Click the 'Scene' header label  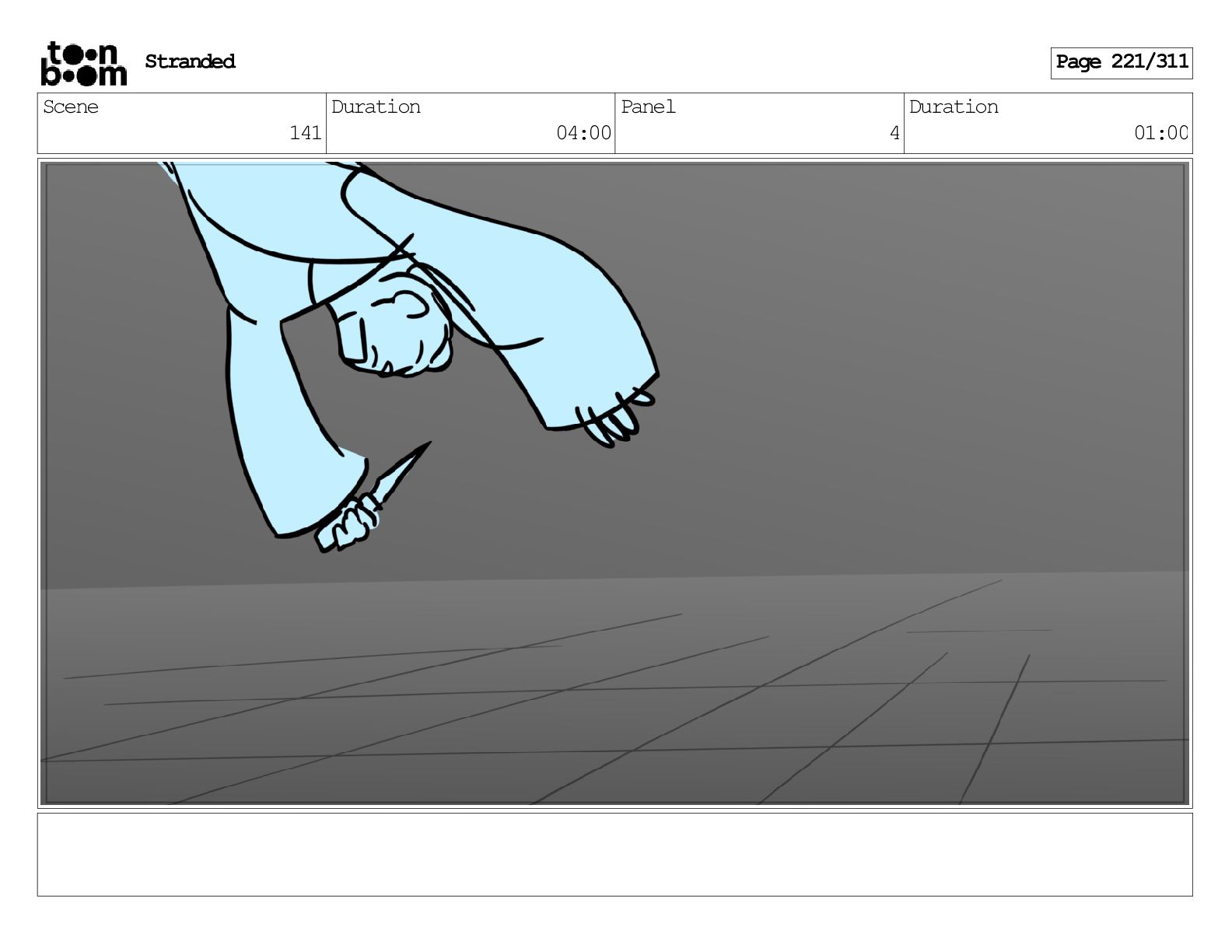click(x=71, y=107)
